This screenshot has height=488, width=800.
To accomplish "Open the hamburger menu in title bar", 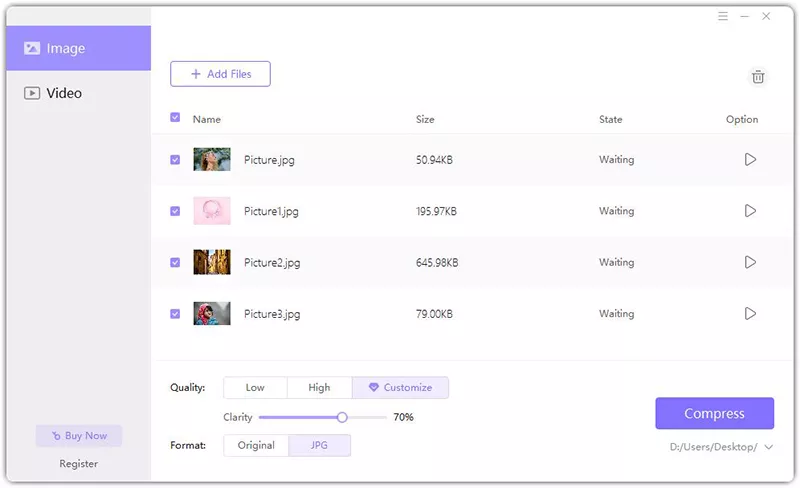I will pos(723,16).
